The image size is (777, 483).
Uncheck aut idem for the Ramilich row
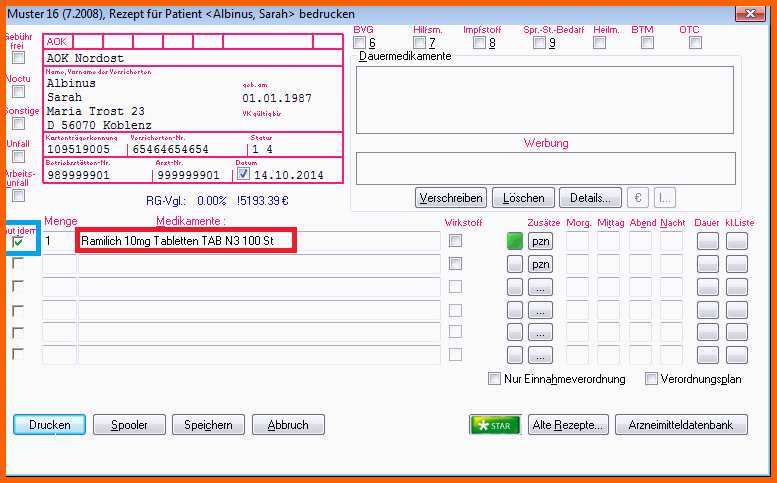tap(18, 242)
